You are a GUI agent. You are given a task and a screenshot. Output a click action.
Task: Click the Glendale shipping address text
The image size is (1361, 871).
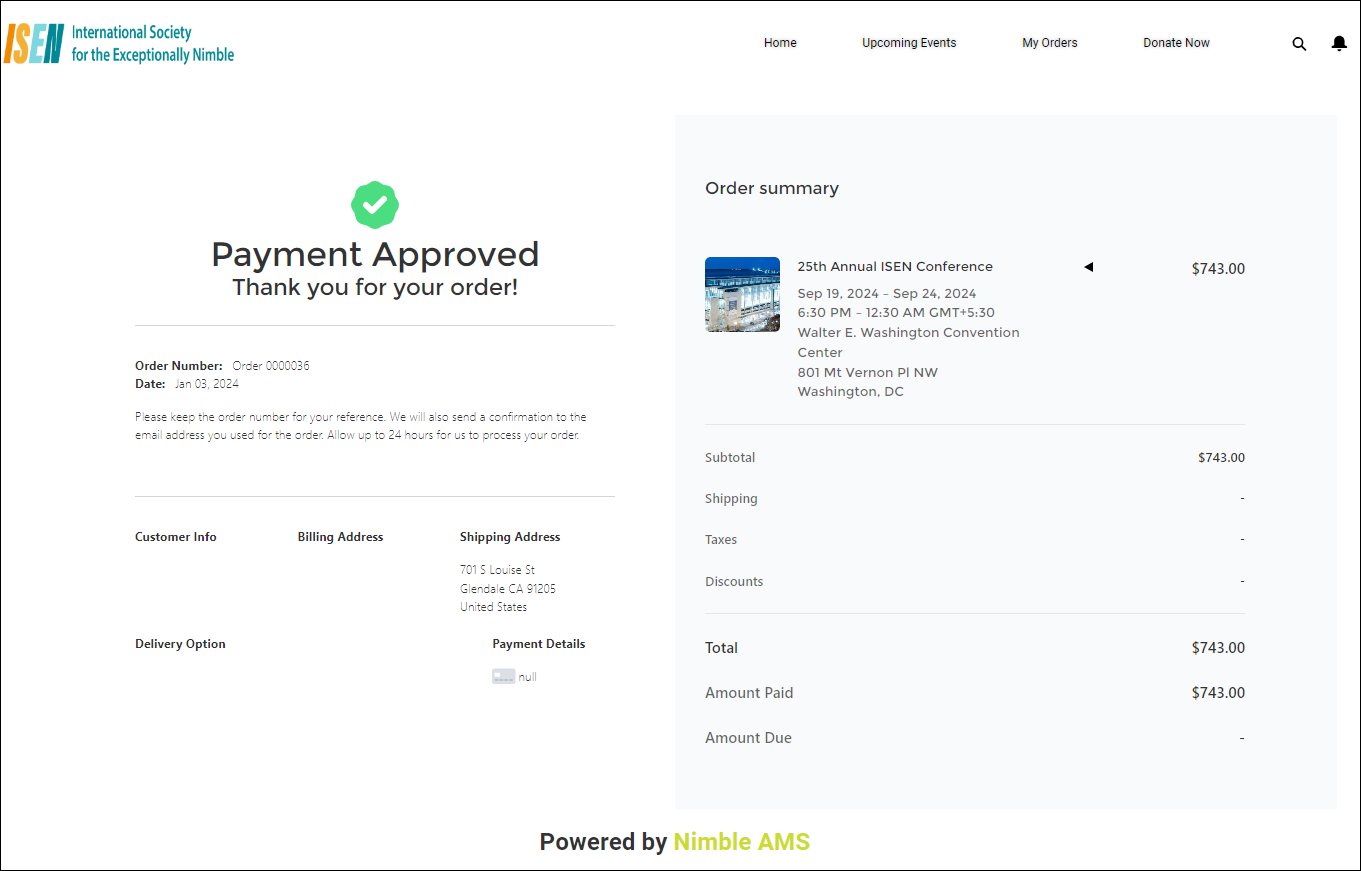point(507,589)
